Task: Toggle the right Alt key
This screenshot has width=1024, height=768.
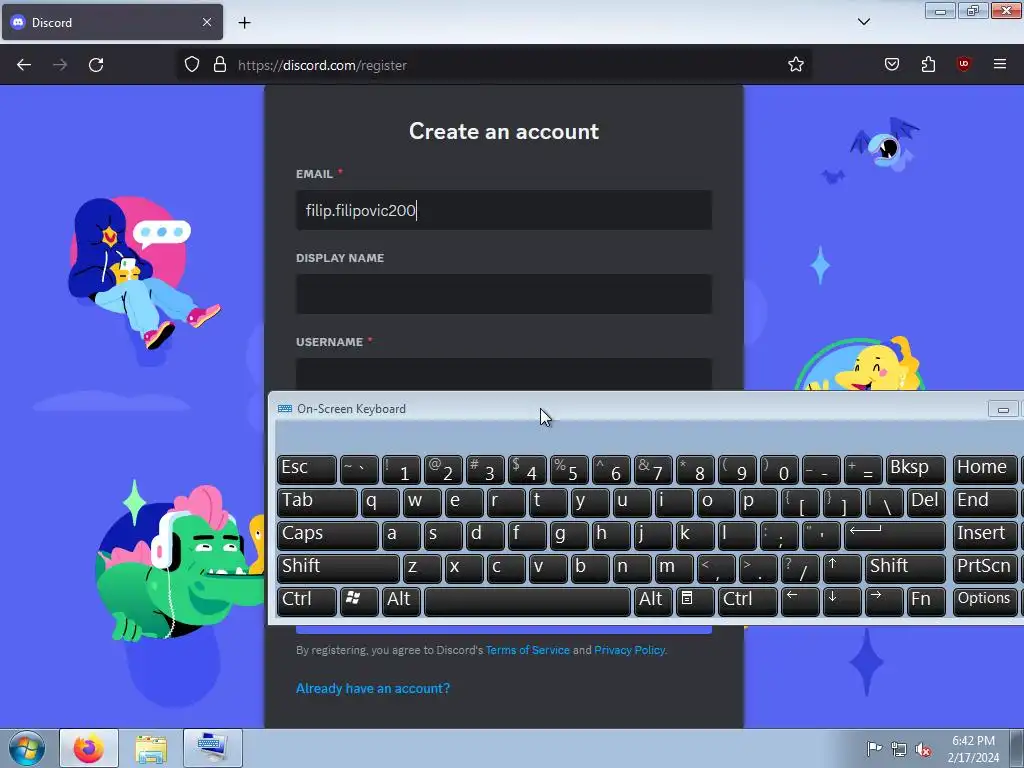Action: tap(653, 601)
